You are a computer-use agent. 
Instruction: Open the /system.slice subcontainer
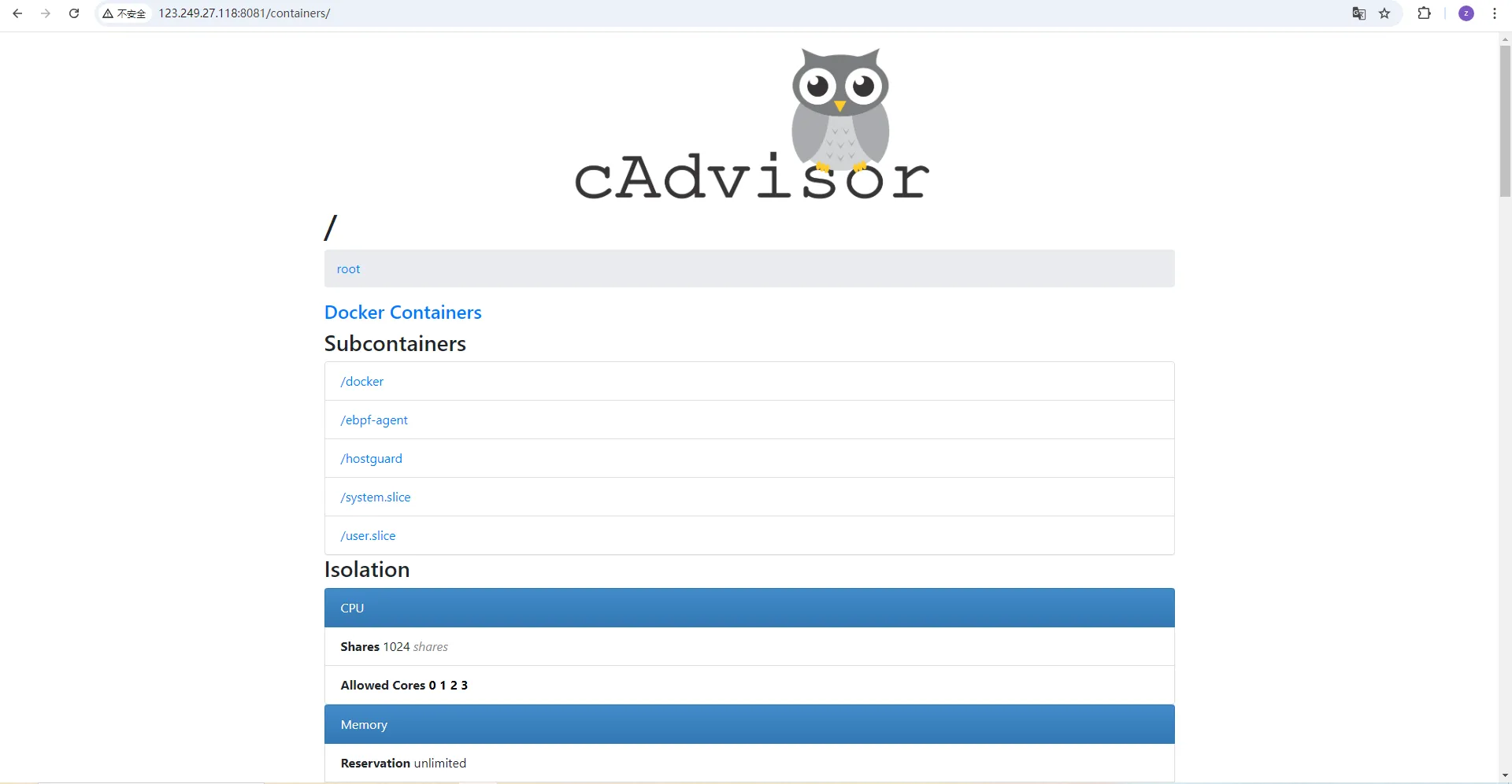pyautogui.click(x=376, y=497)
